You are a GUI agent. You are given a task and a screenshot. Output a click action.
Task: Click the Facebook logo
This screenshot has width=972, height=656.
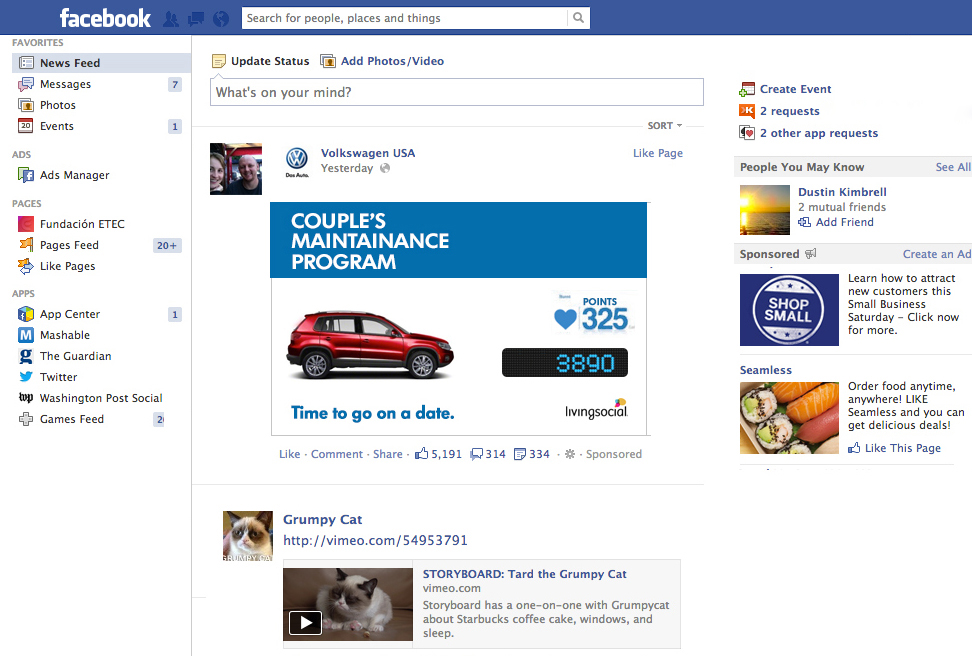[x=105, y=18]
